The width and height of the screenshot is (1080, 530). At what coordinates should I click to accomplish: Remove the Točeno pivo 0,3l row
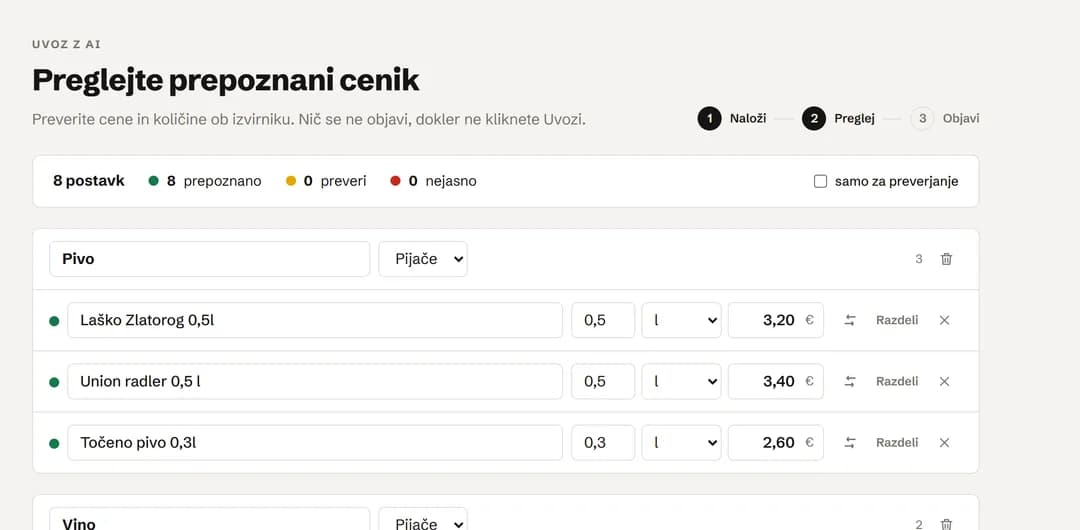pos(944,442)
